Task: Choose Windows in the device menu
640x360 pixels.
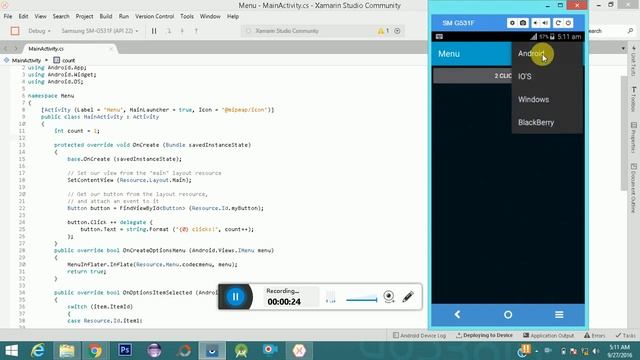Action: [x=547, y=99]
